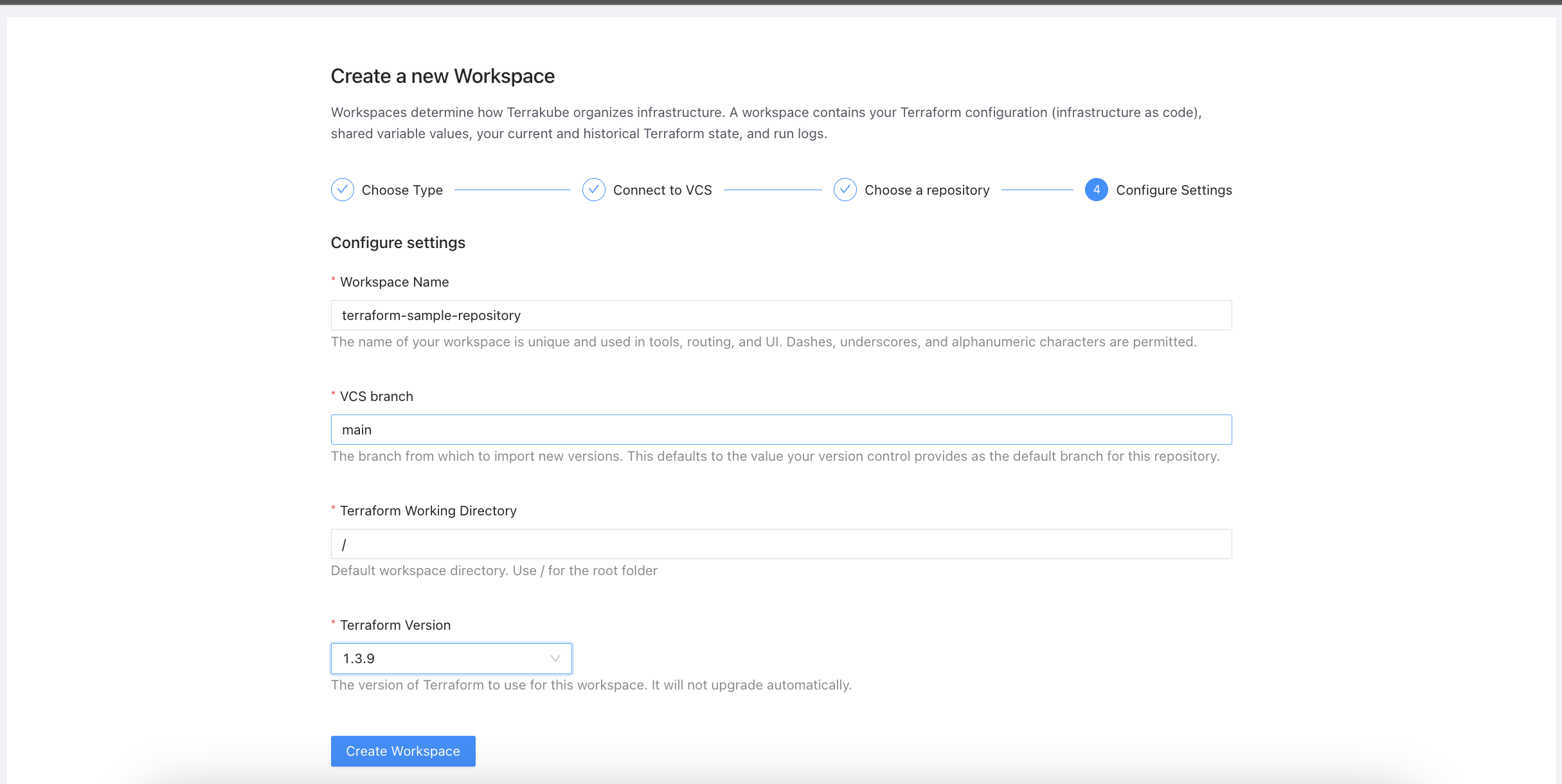The width and height of the screenshot is (1562, 784).
Task: Select the Choose a repository step label
Action: [926, 190]
